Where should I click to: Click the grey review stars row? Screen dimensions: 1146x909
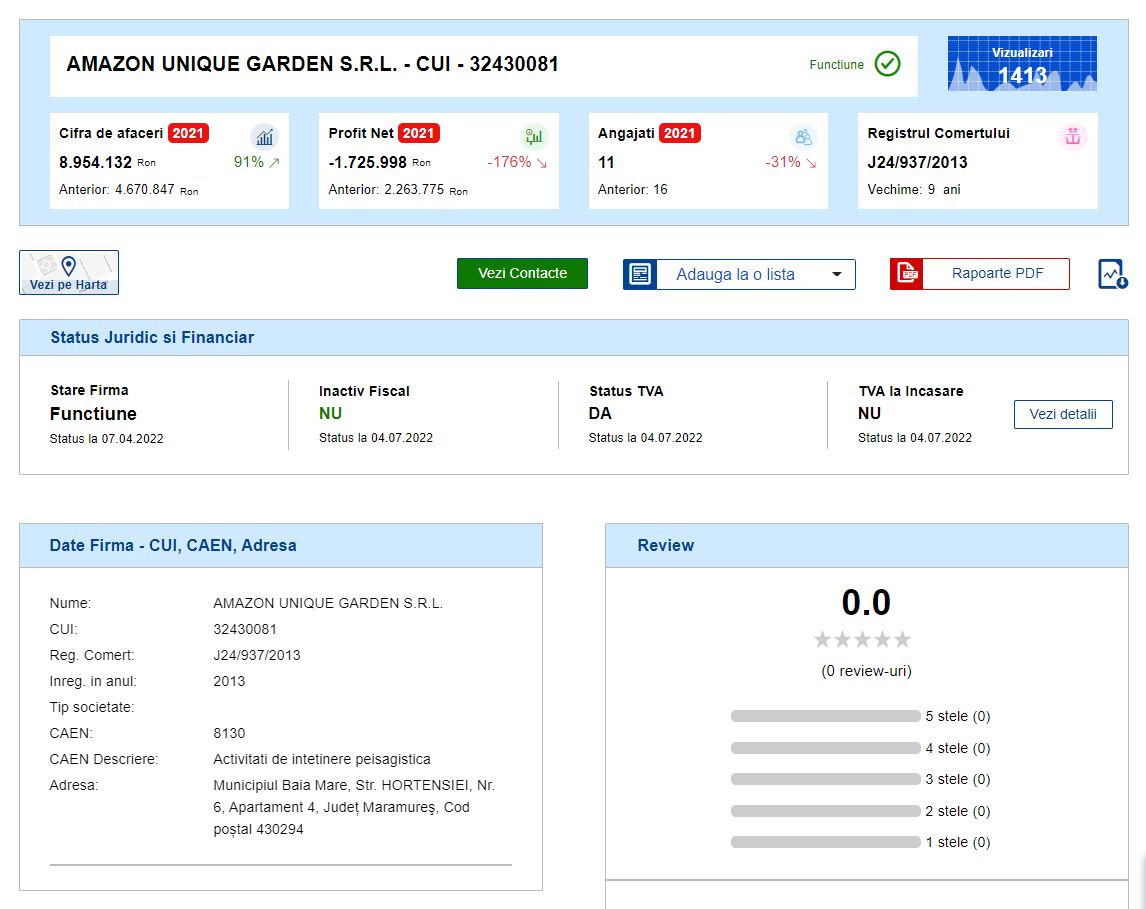tap(862, 639)
